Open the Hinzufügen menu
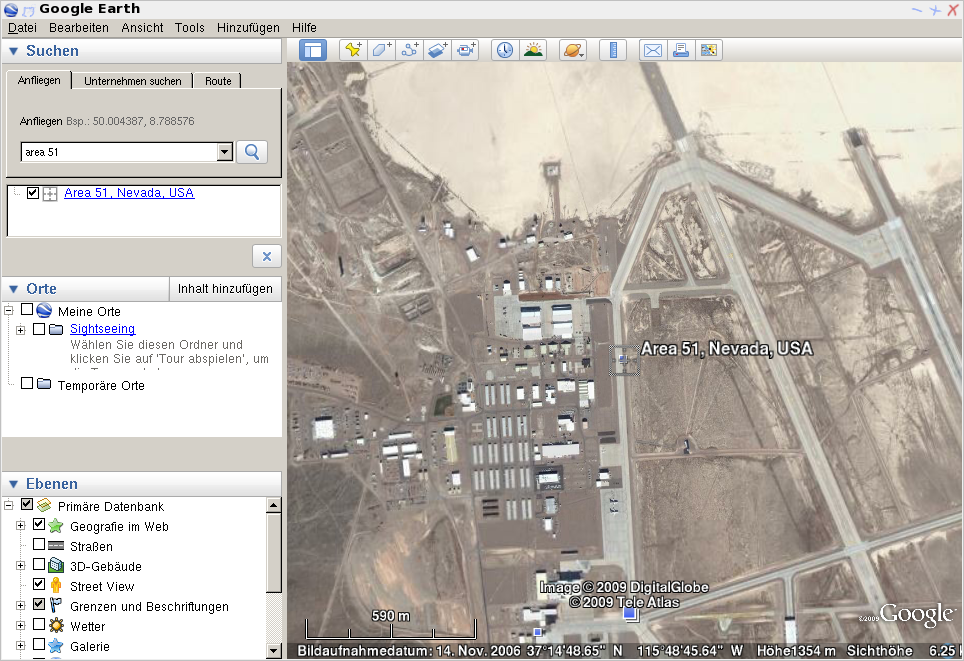Screen dimensions: 964x661 (248, 28)
